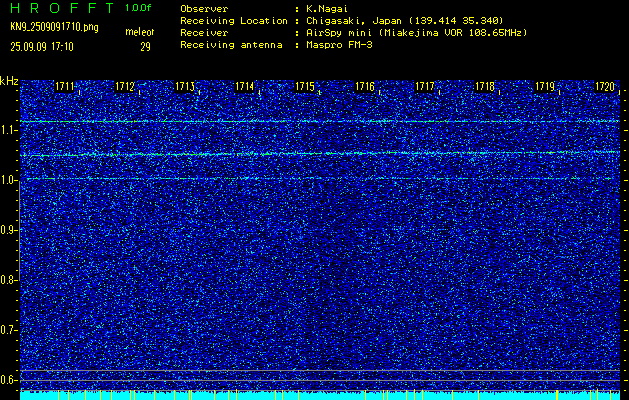Click the 1718 time marker

[485, 86]
